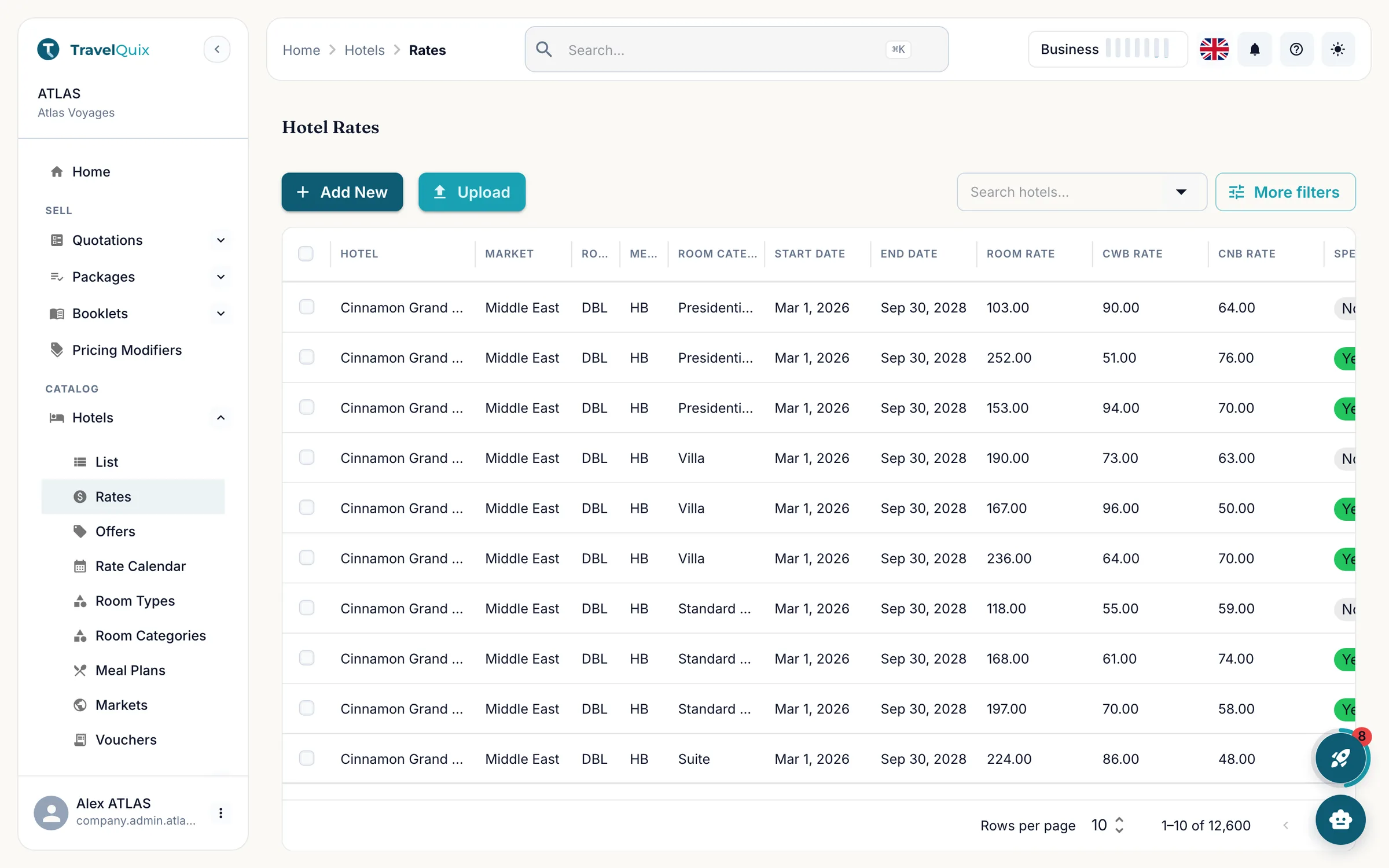The image size is (1389, 868).
Task: Click the Room Categories shapes icon
Action: [80, 635]
